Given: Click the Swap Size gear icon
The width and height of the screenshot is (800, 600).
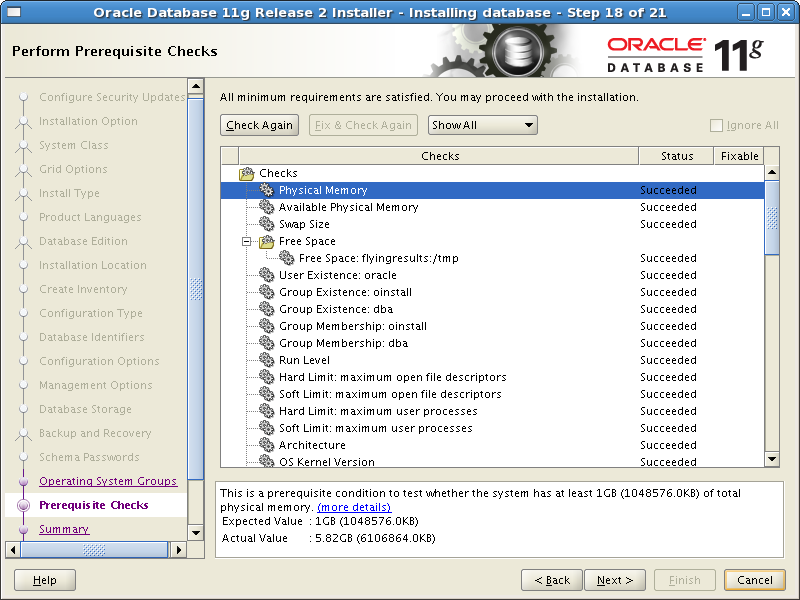Looking at the screenshot, I should [266, 223].
